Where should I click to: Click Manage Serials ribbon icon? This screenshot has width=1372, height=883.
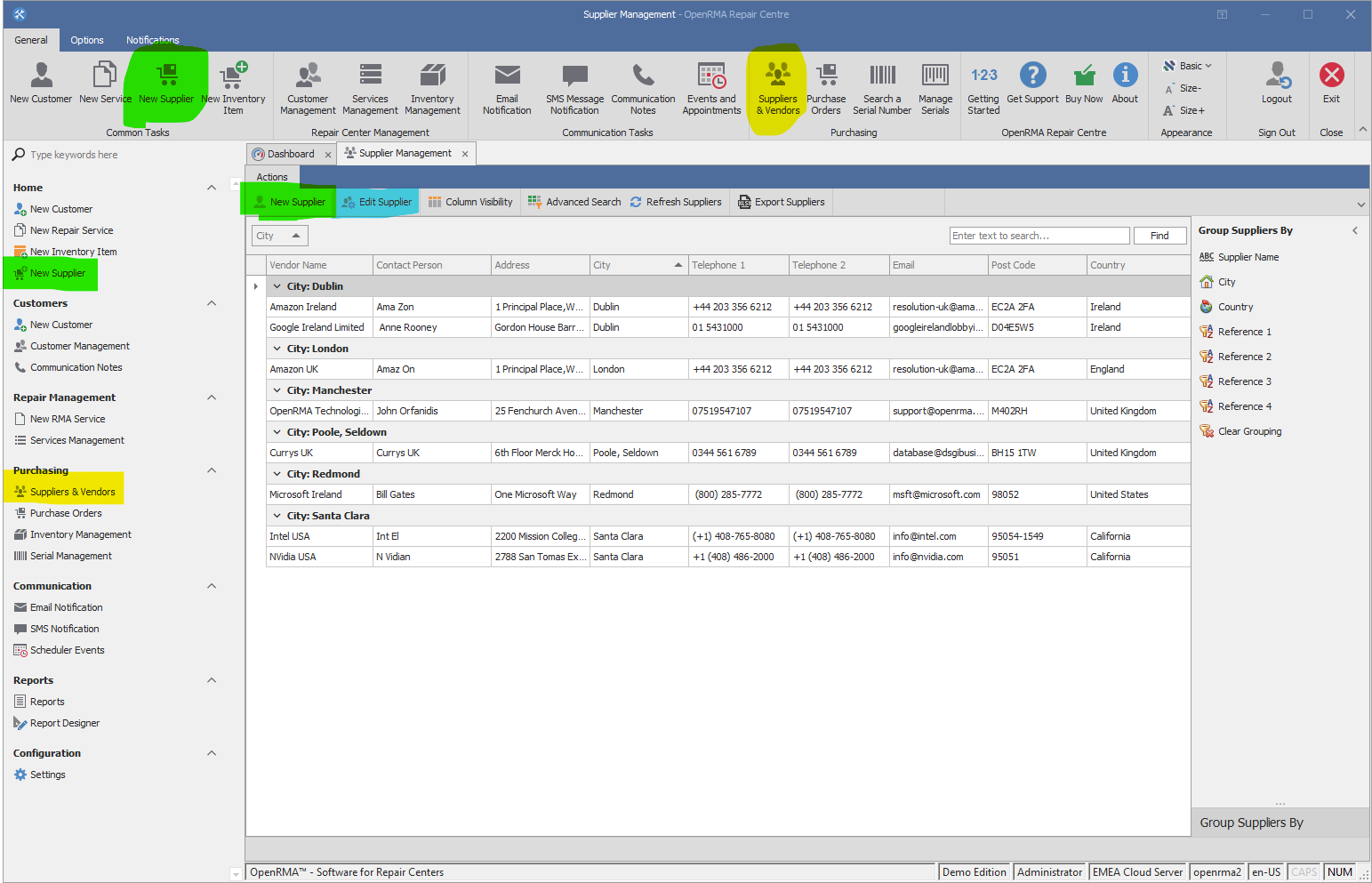(935, 87)
